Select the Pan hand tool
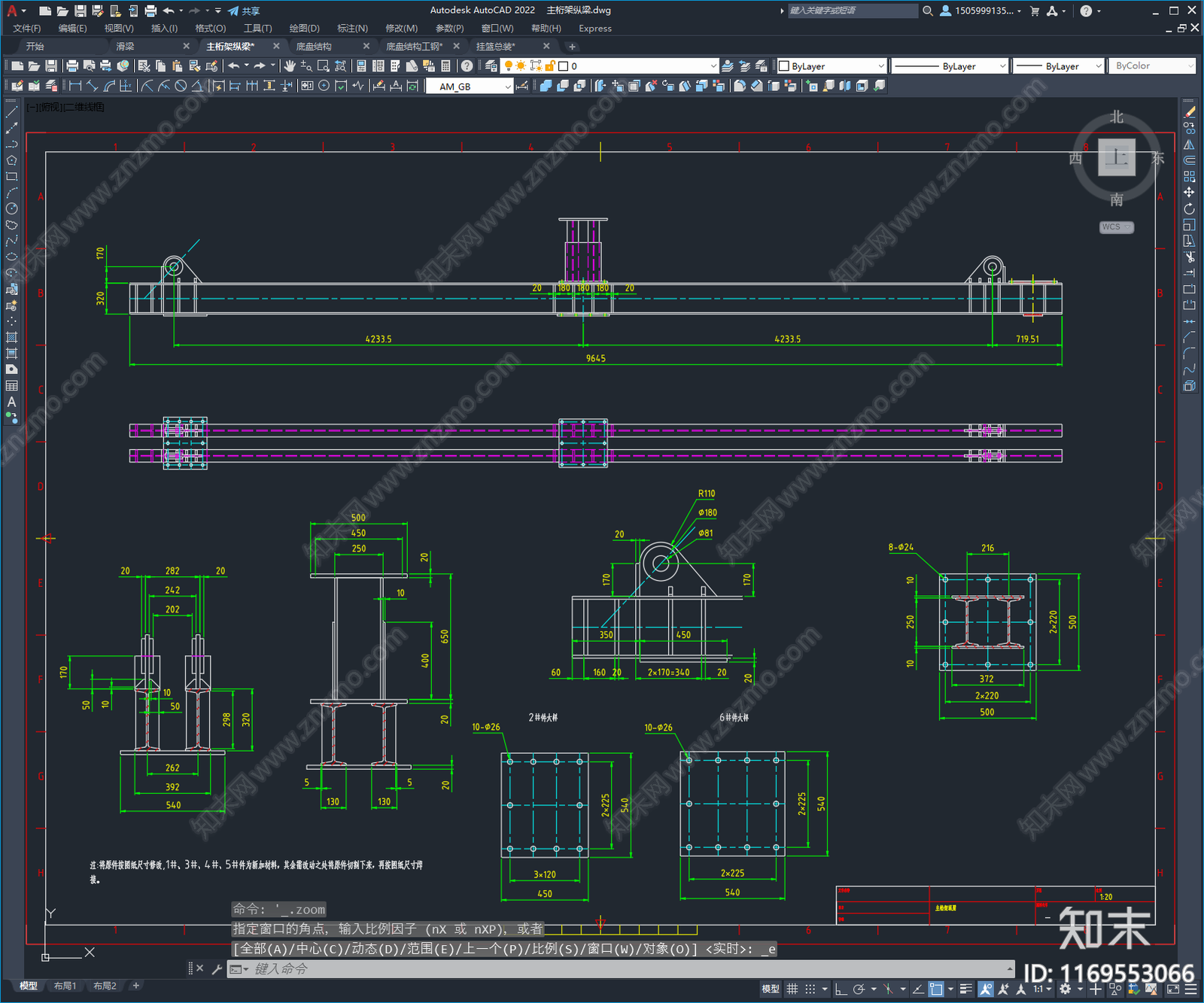Image resolution: width=1204 pixels, height=1003 pixels. click(x=290, y=66)
